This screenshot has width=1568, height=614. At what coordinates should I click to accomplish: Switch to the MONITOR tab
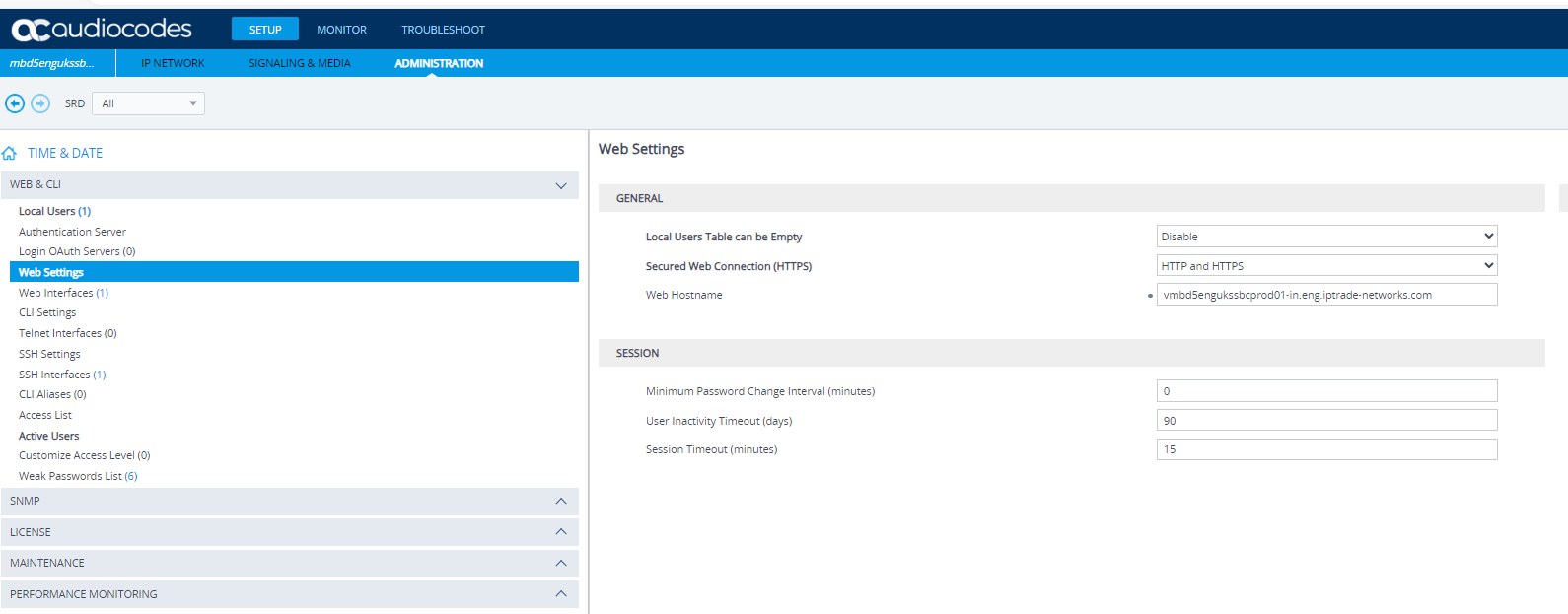341,30
